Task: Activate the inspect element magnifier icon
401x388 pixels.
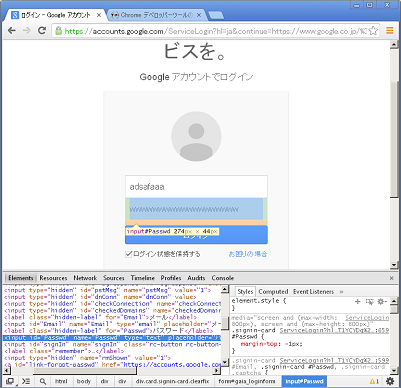Action: pyautogui.click(x=43, y=381)
